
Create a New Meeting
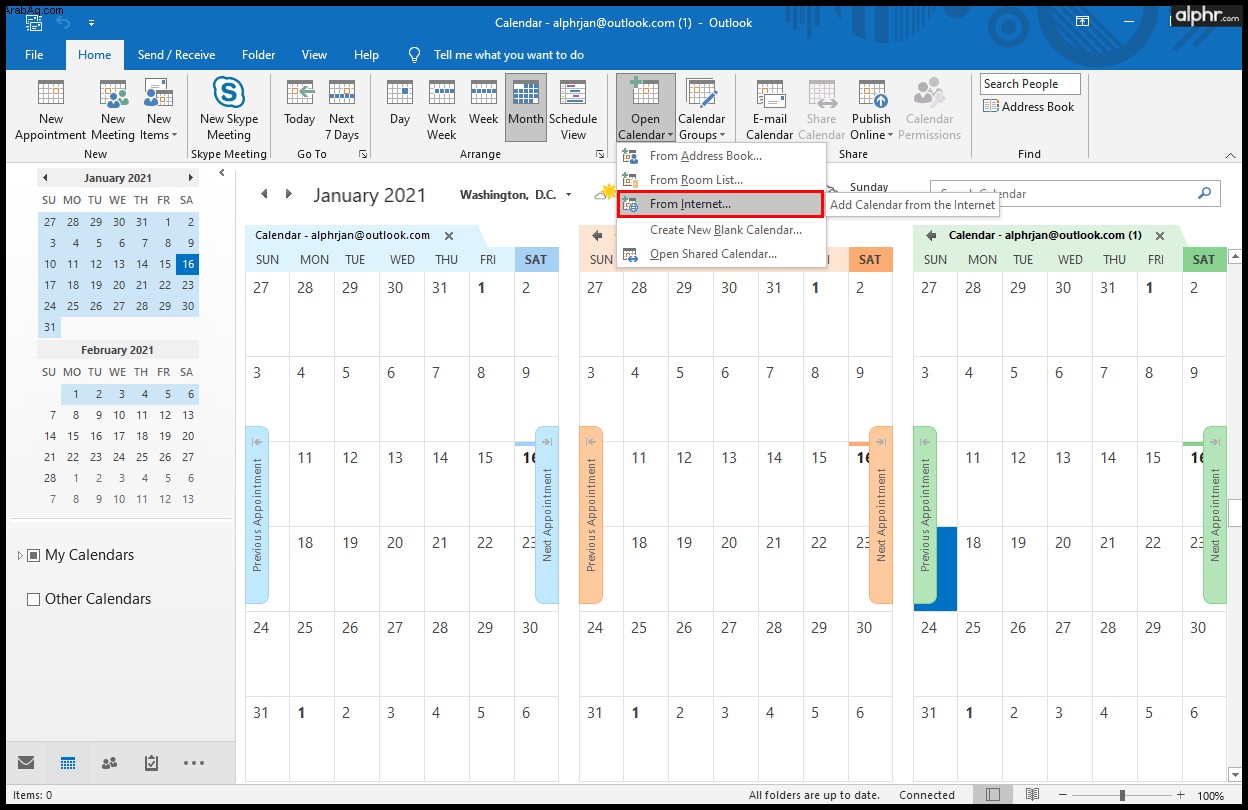113,110
